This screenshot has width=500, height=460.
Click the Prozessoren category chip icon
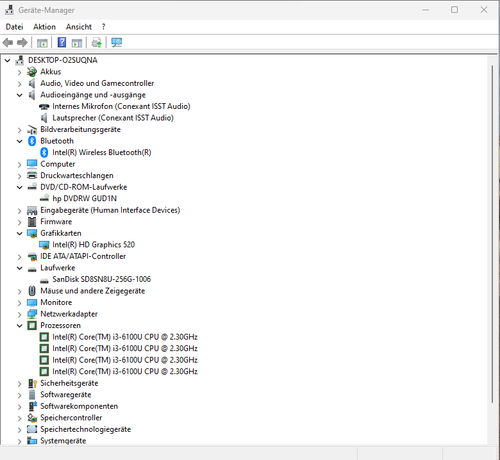[x=32, y=325]
